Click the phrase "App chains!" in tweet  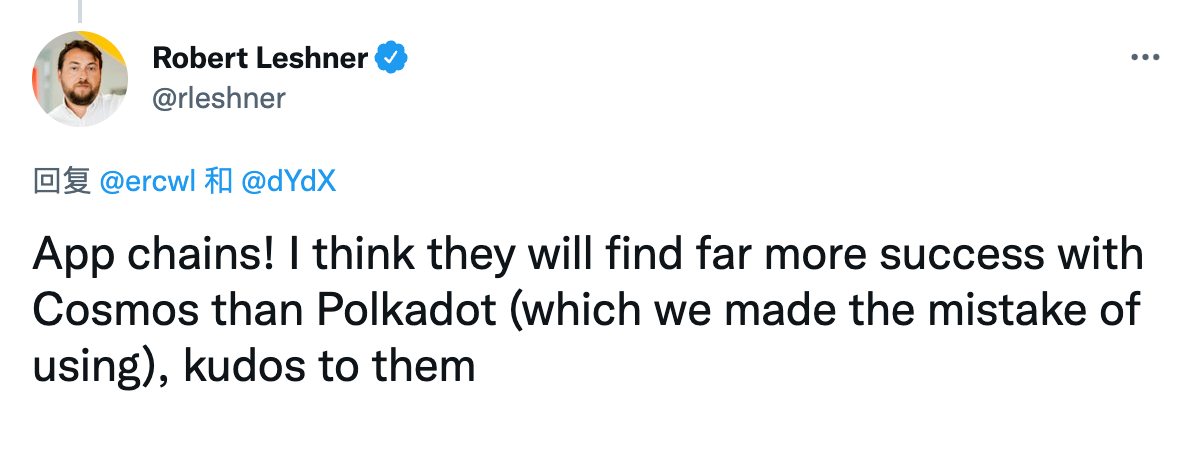[154, 255]
